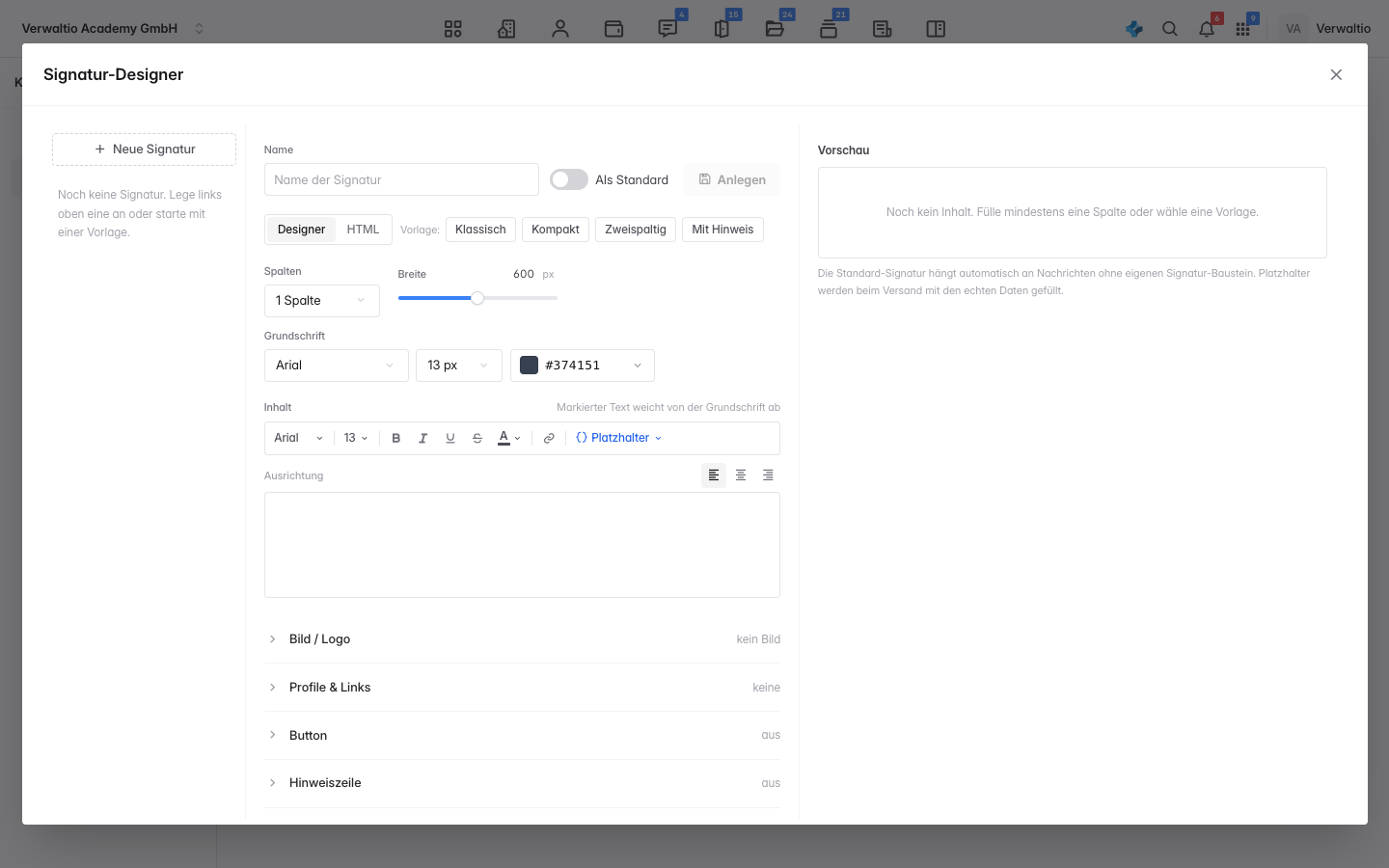The width and height of the screenshot is (1389, 868).
Task: Align content right
Action: point(768,475)
